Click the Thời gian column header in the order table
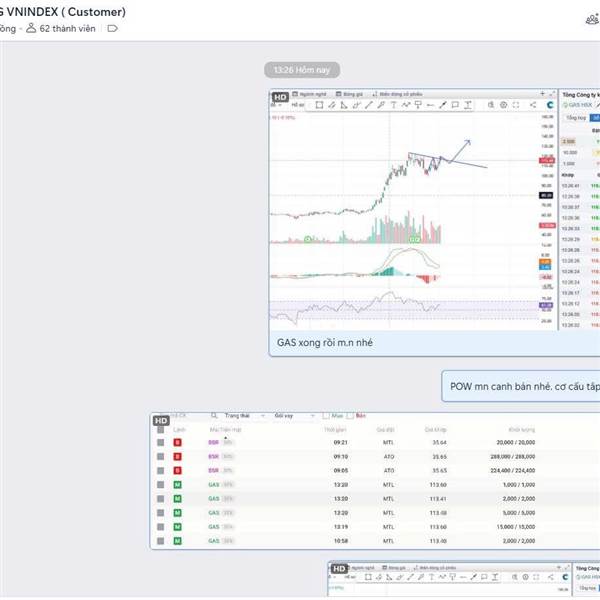The image size is (600, 600). 335,430
